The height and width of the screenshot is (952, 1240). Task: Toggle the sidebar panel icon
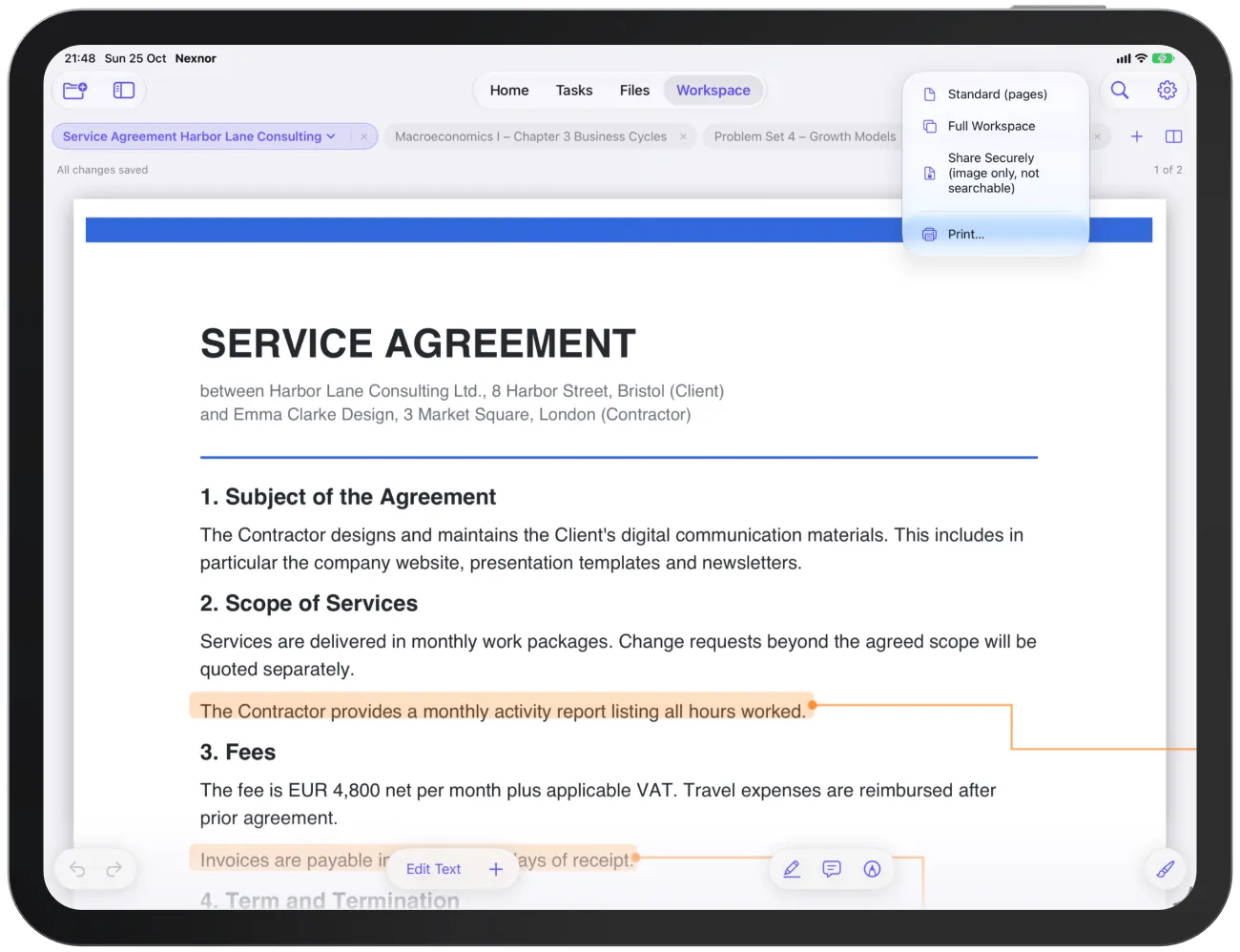[x=124, y=91]
